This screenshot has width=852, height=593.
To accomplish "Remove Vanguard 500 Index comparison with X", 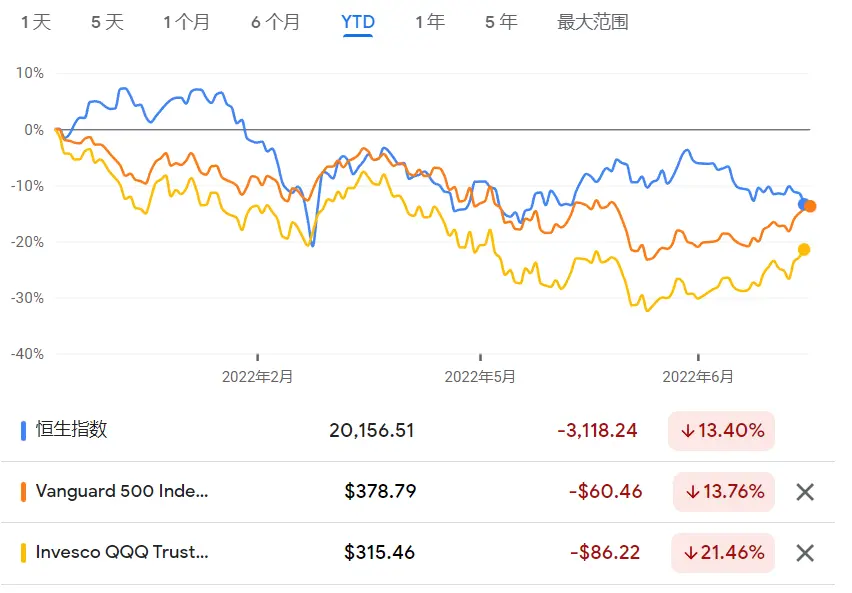I will tap(805, 492).
